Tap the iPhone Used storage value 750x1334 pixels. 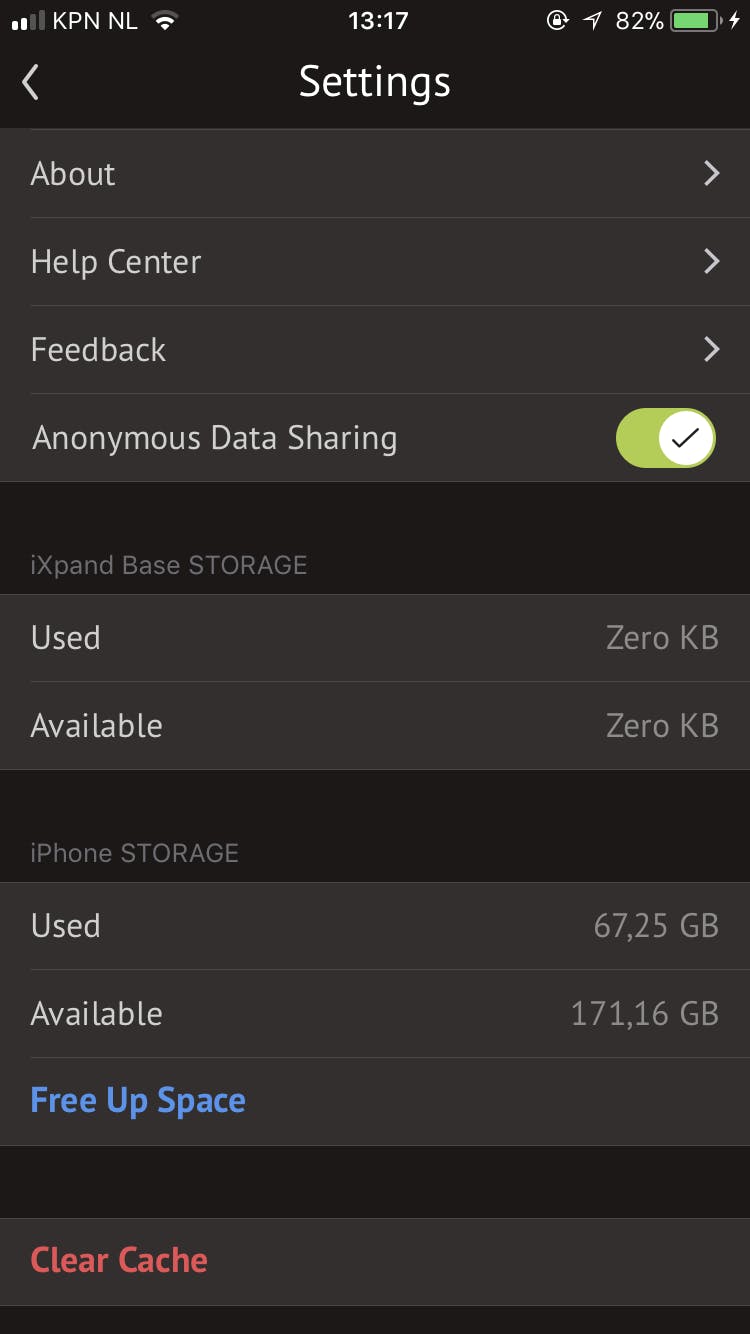pos(656,926)
